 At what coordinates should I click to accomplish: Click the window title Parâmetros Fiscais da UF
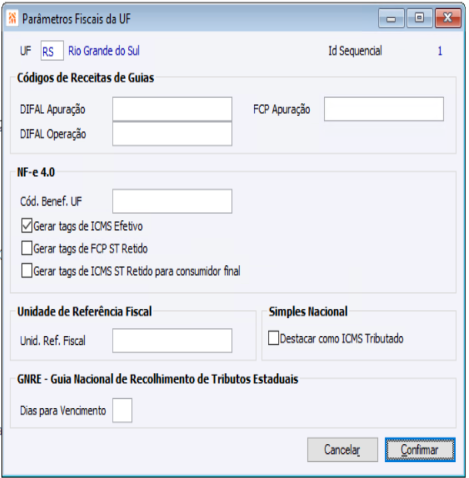(x=76, y=19)
